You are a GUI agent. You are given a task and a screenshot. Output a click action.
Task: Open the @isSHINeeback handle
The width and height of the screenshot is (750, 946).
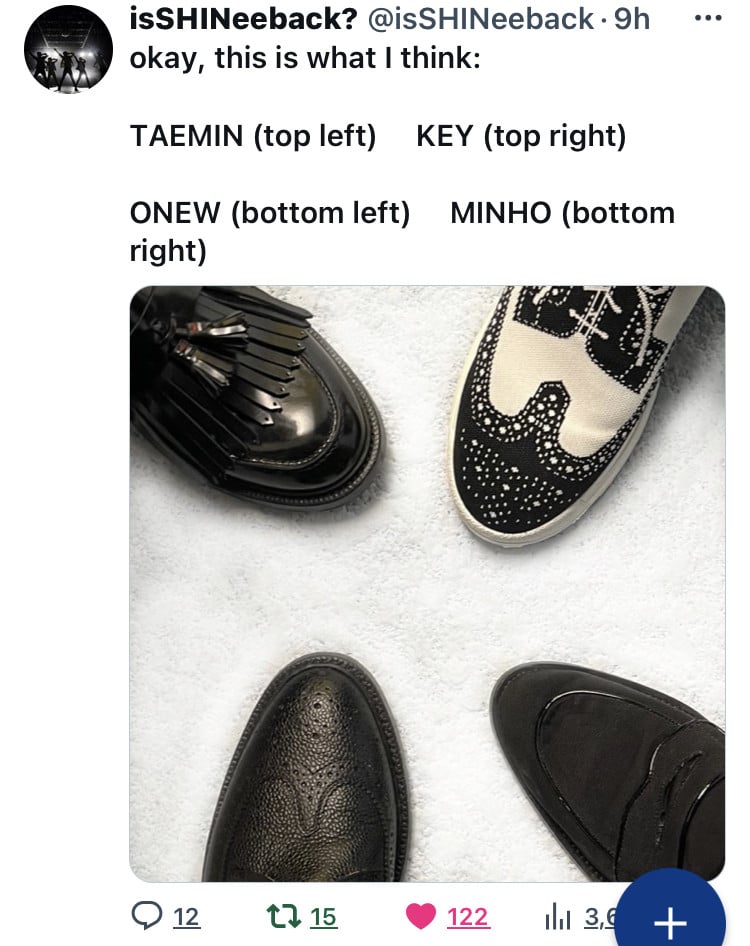pos(480,19)
